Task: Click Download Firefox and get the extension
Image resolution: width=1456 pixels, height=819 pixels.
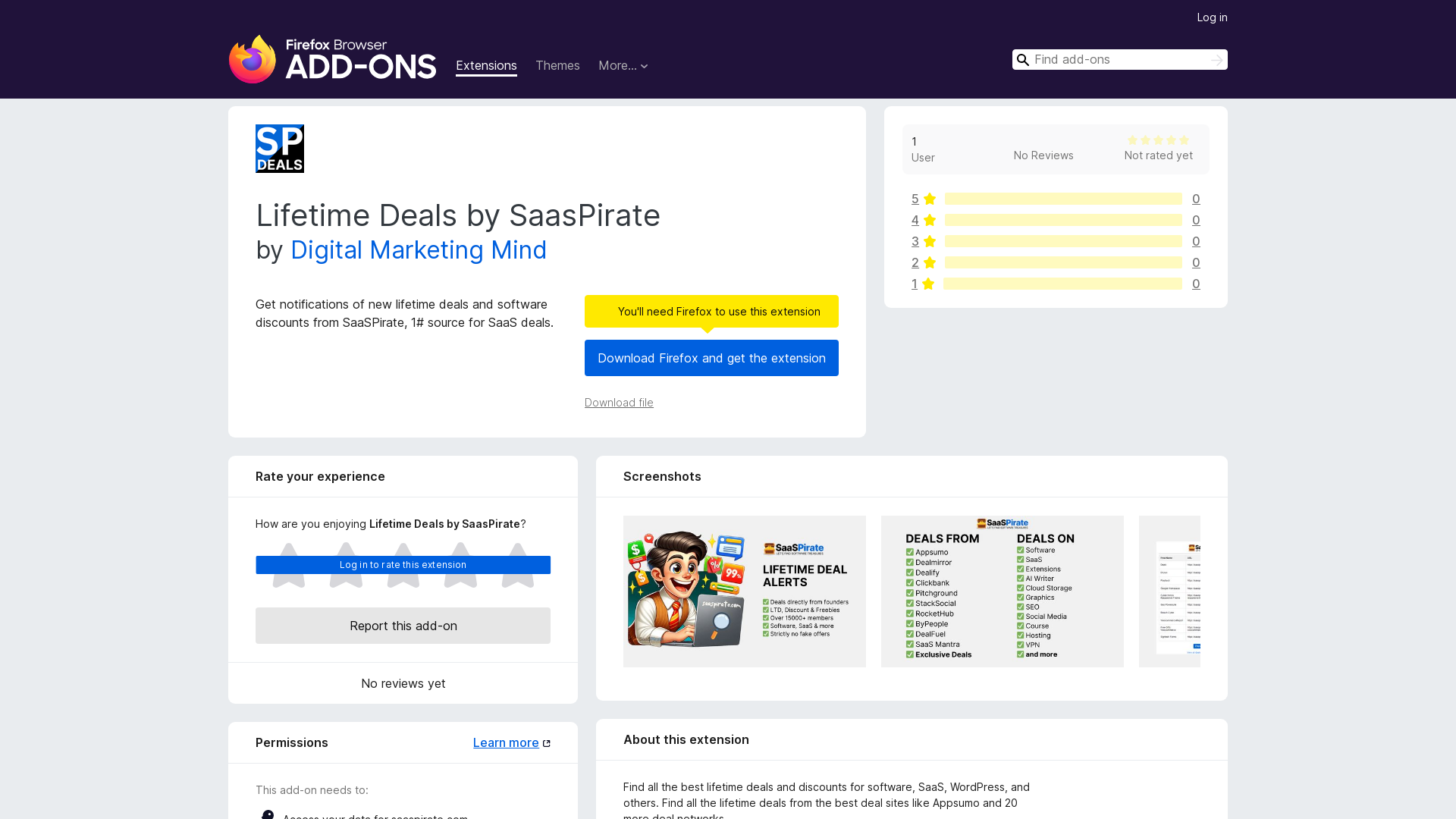Action: point(711,358)
